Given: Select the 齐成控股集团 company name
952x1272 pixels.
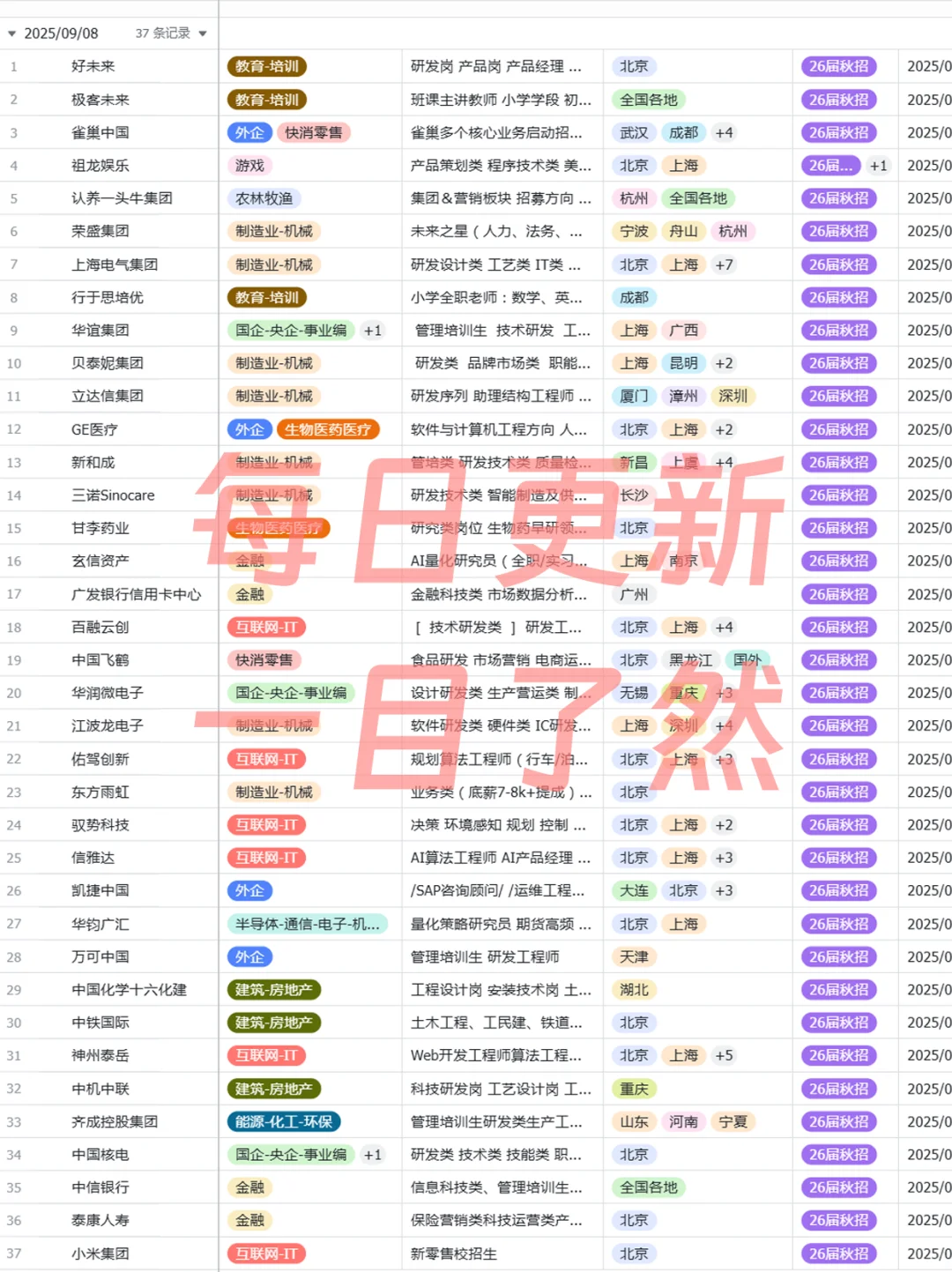Looking at the screenshot, I should pyautogui.click(x=115, y=1121).
